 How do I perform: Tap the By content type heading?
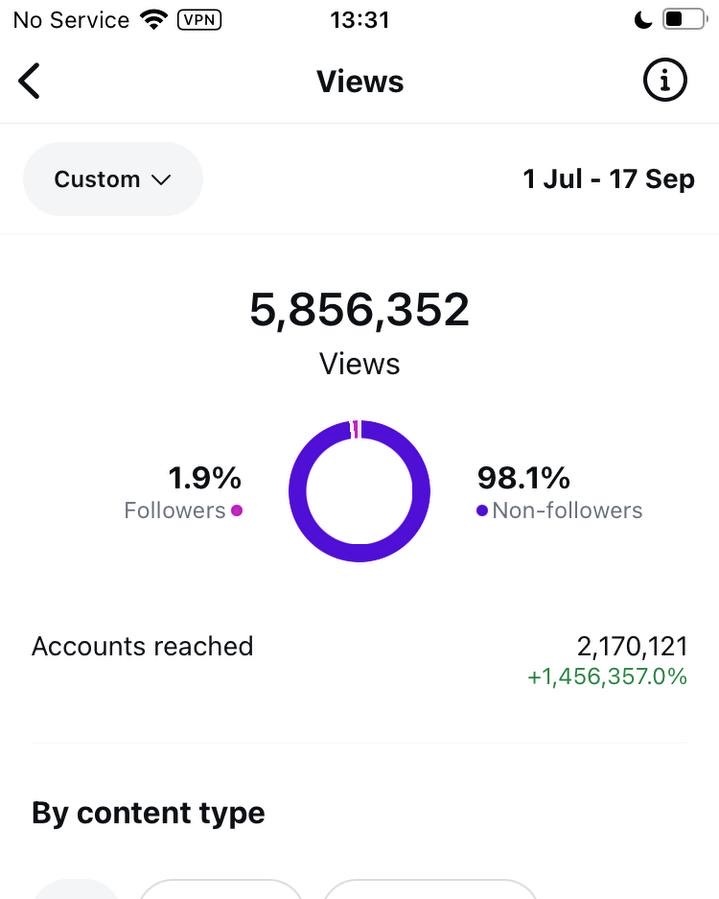click(148, 813)
